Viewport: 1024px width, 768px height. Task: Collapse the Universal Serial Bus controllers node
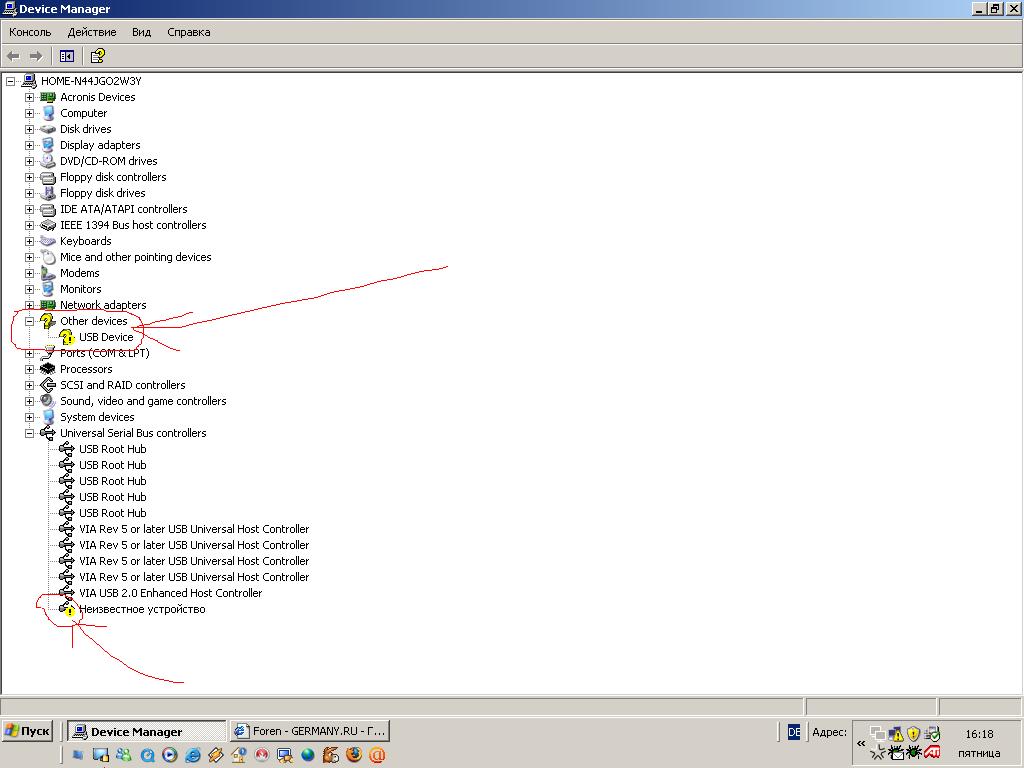click(29, 433)
